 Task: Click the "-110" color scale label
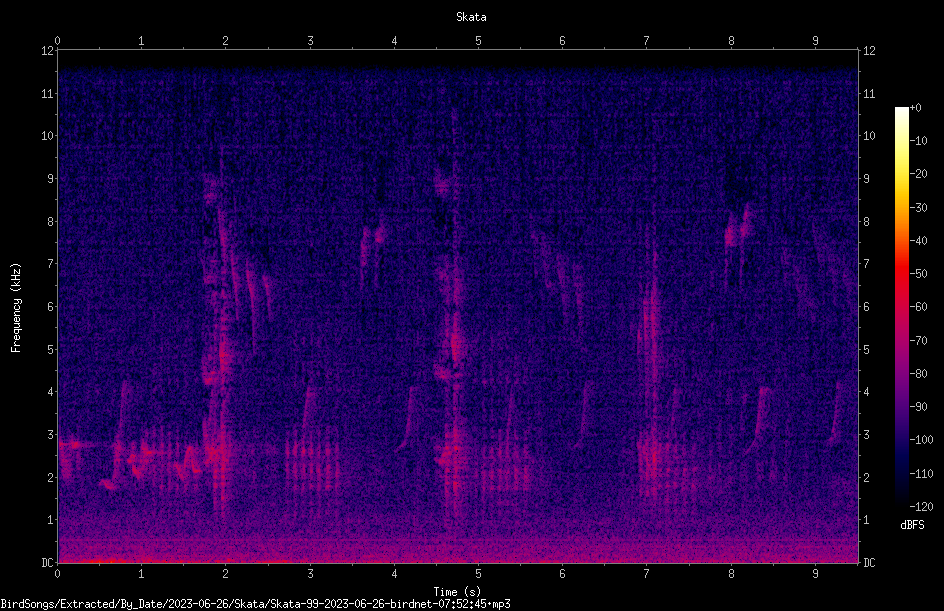pyautogui.click(x=921, y=474)
